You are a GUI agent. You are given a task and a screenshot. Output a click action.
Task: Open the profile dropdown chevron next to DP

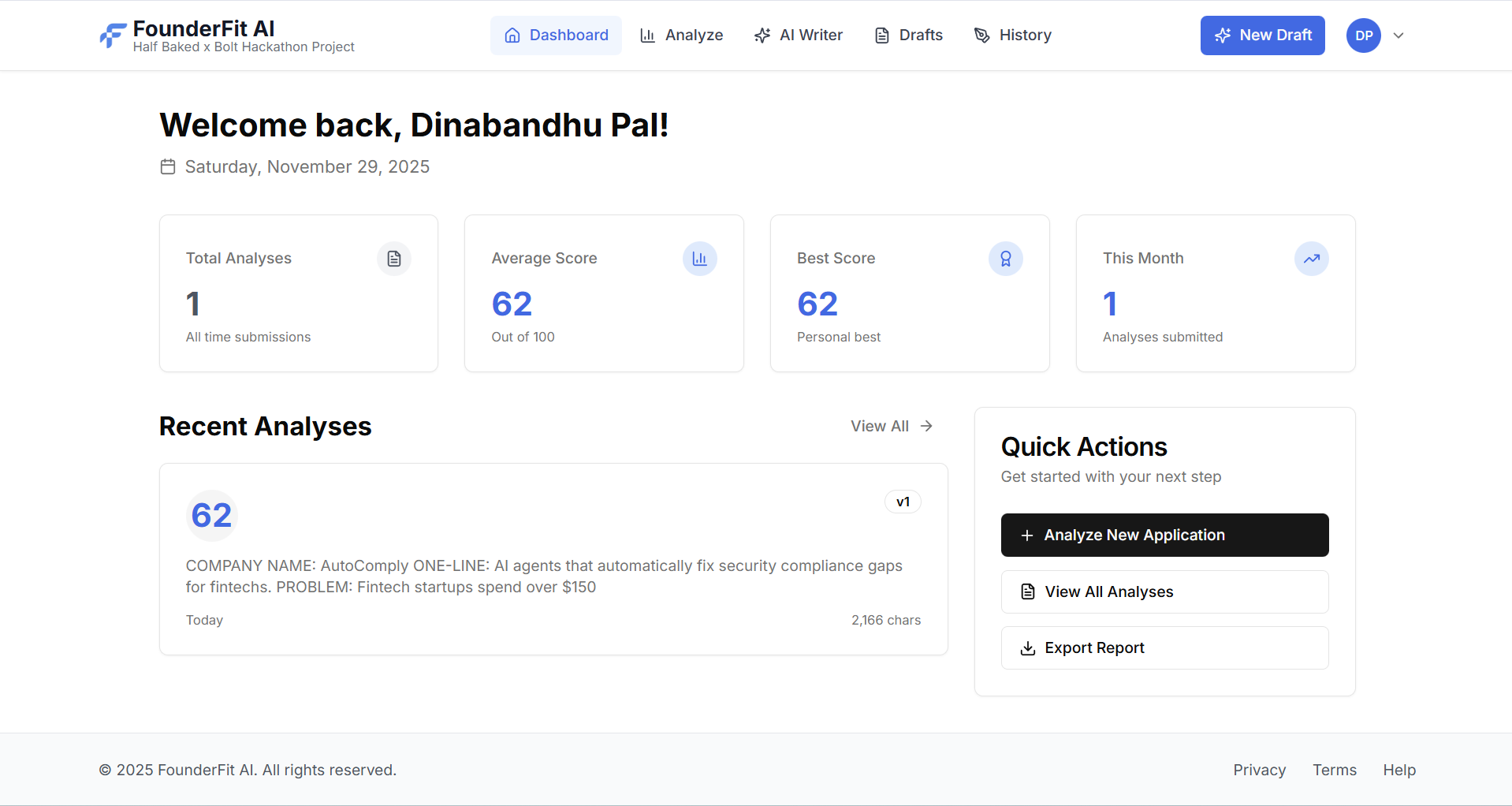pyautogui.click(x=1399, y=35)
